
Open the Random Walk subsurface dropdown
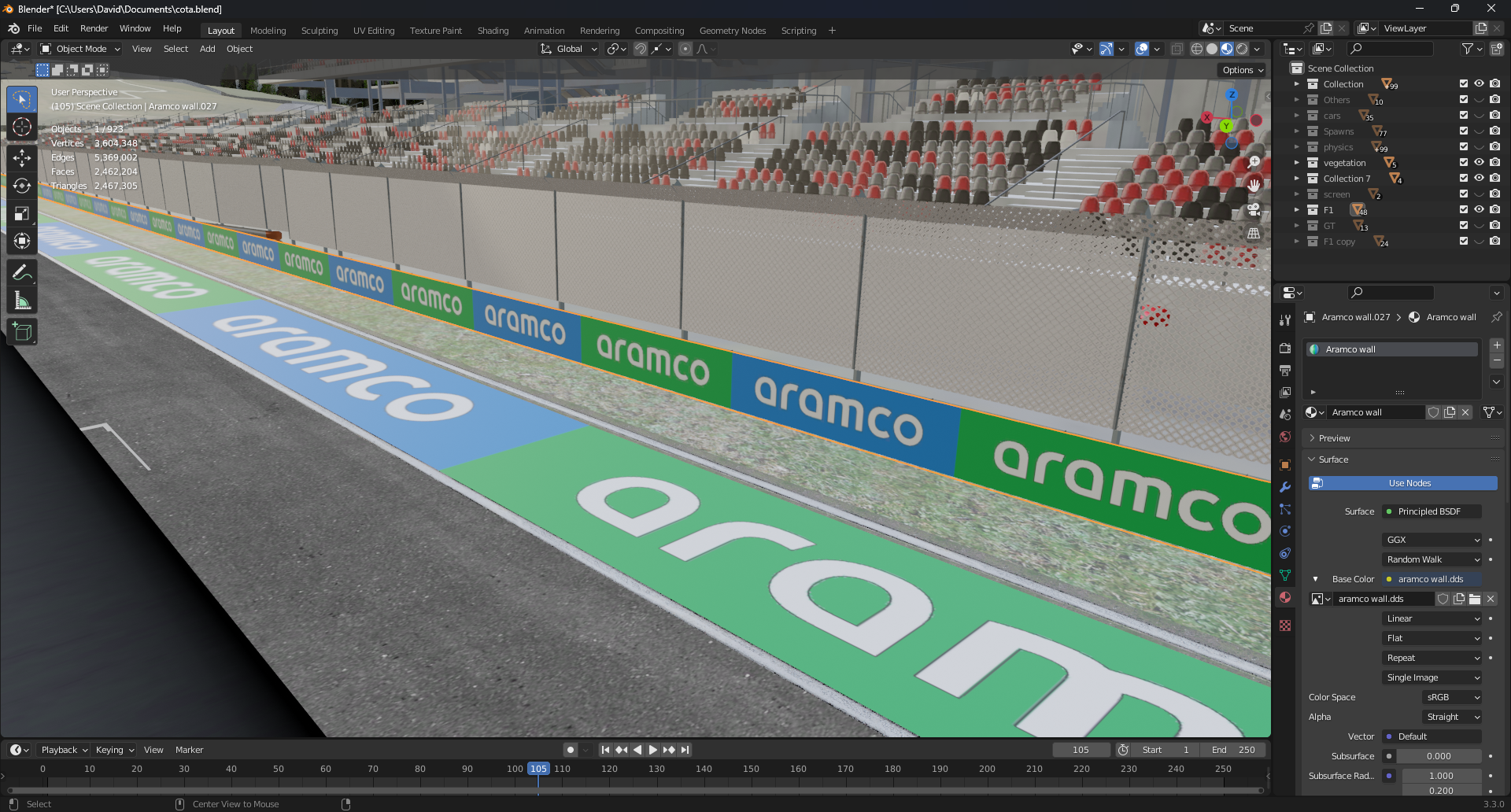[x=1432, y=559]
